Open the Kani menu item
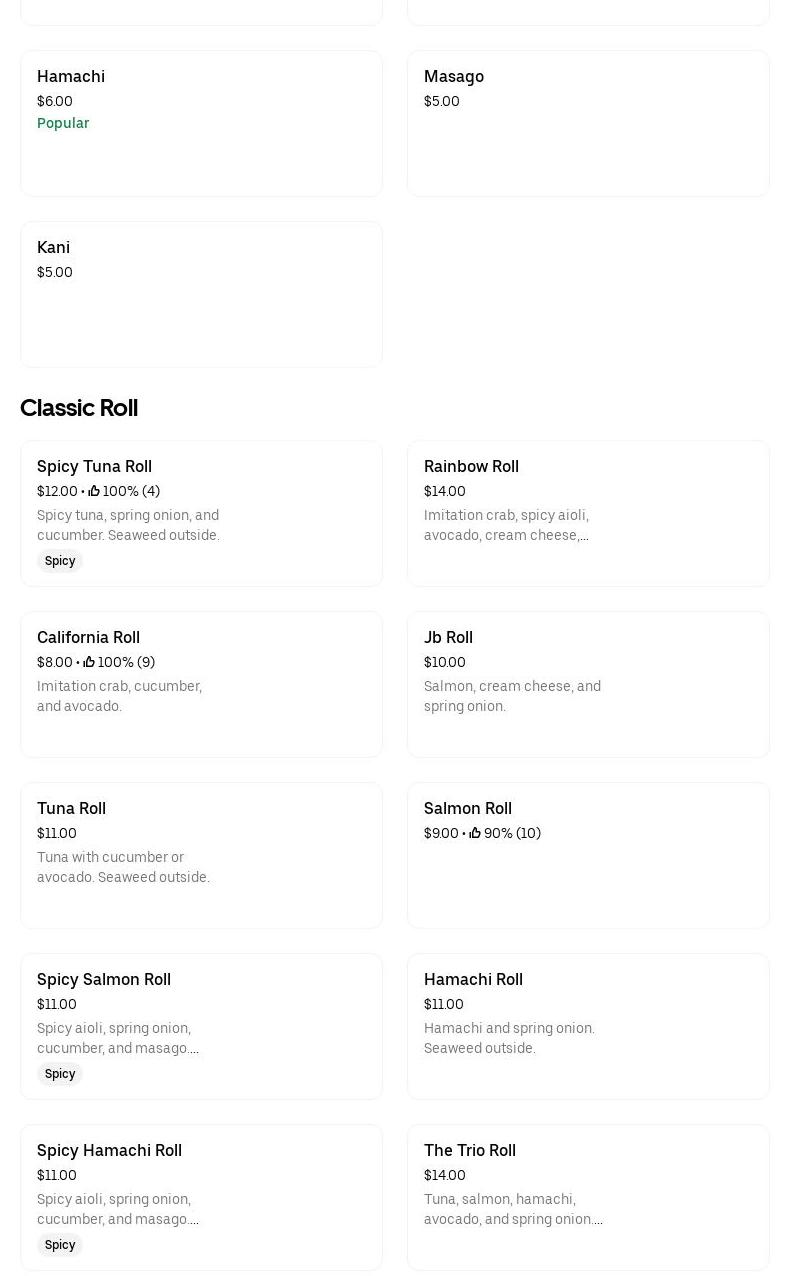The image size is (804, 1276). click(54, 248)
